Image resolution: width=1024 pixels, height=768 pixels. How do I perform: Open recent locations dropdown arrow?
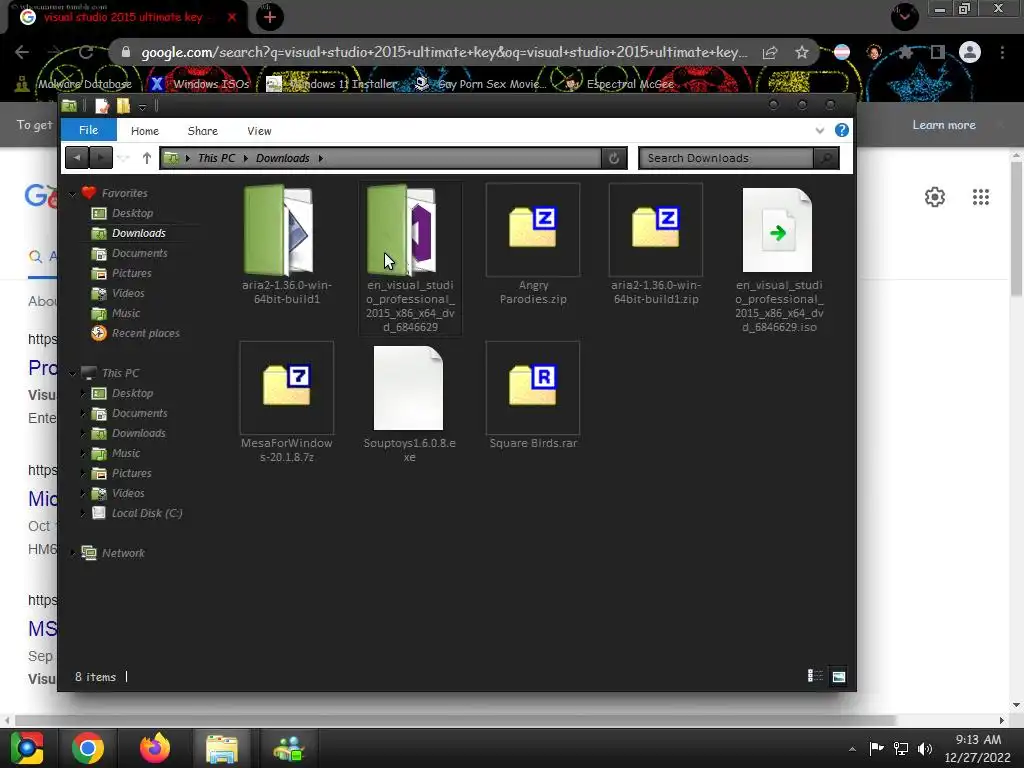point(124,158)
